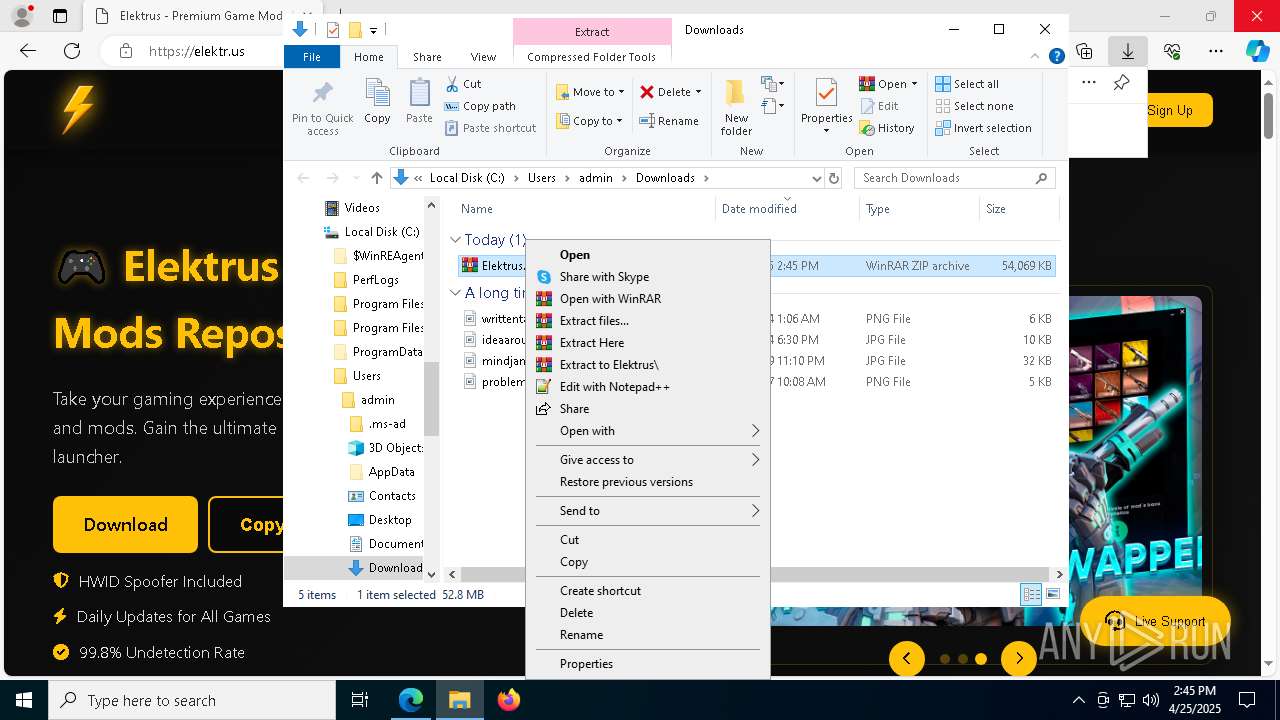
Task: Click Paste shortcut in ribbon
Action: 490,128
